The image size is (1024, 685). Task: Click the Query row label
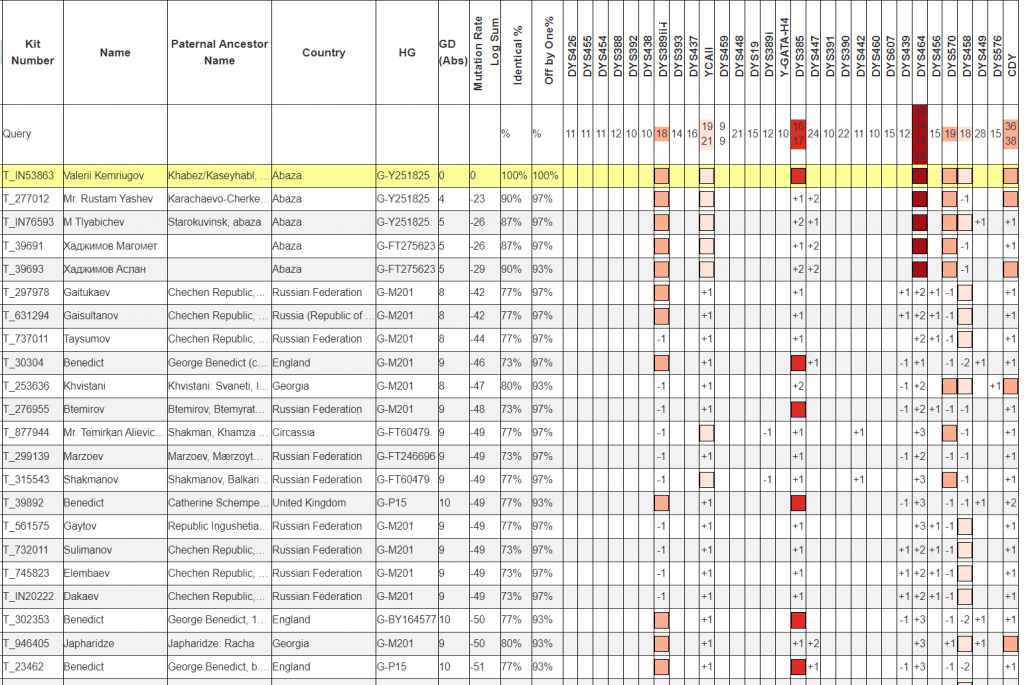[17, 134]
